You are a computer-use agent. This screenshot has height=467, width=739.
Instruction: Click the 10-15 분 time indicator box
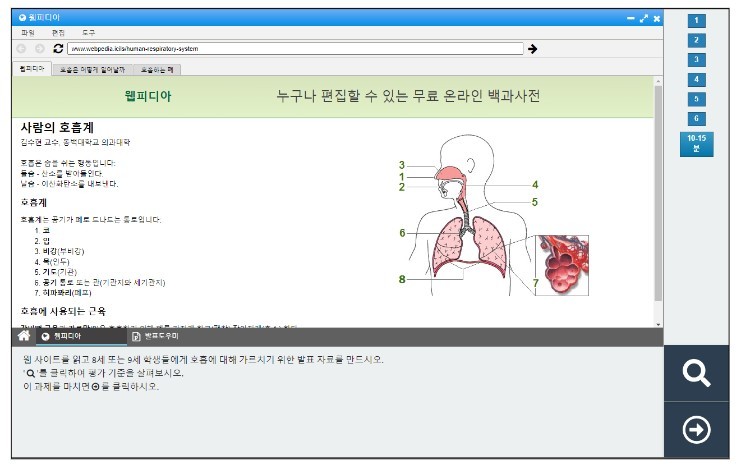[x=696, y=144]
